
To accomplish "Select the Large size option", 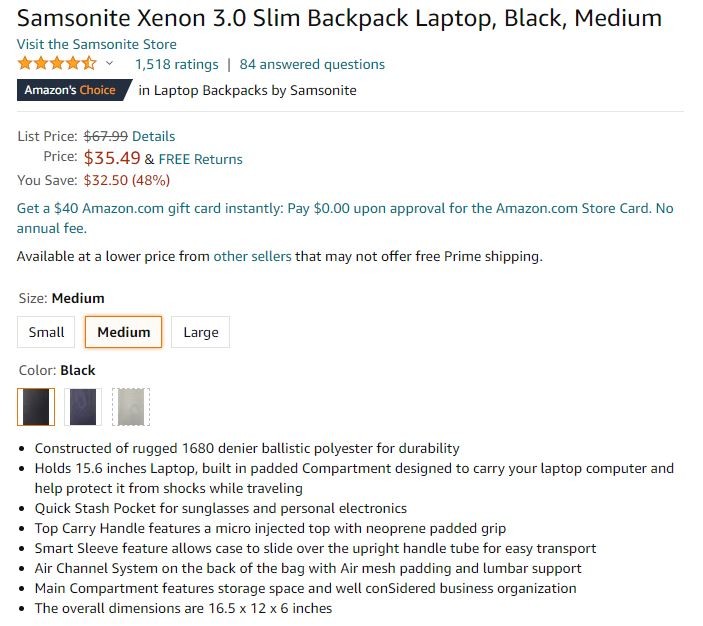I will tap(200, 332).
